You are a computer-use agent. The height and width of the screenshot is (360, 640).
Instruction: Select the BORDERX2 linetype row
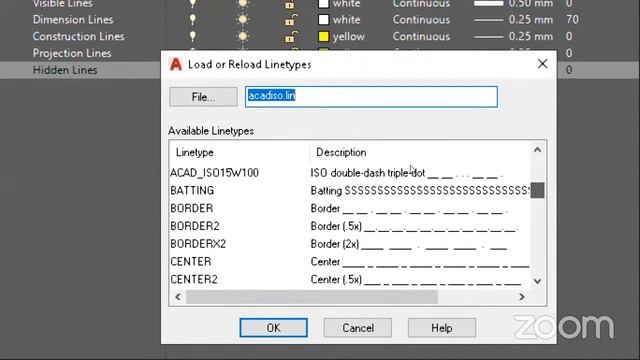(350, 244)
